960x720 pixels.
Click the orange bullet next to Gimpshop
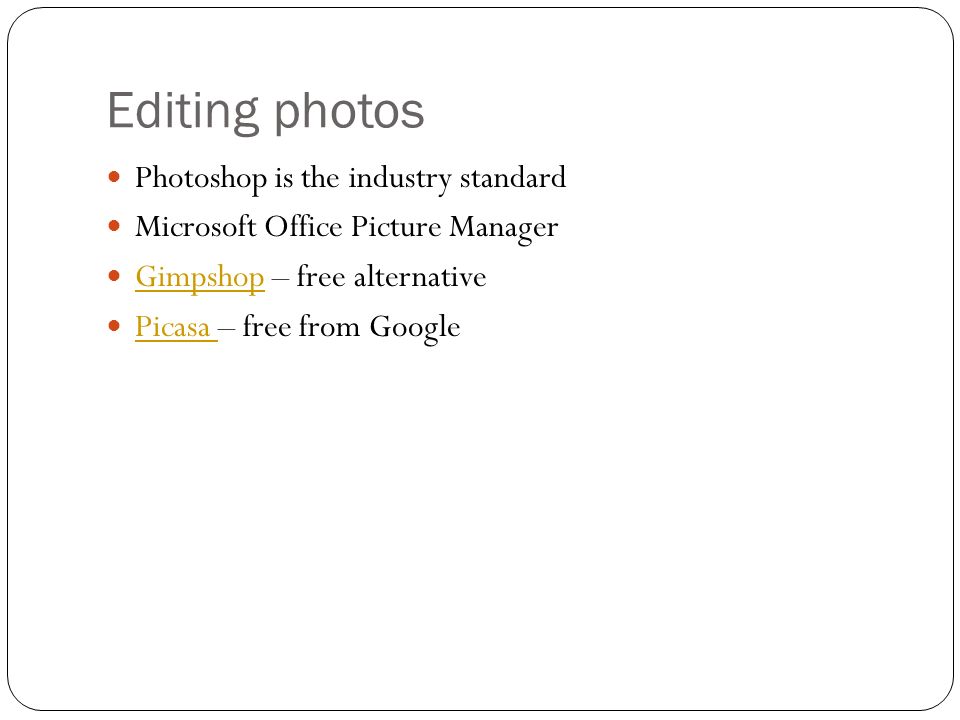[x=114, y=276]
